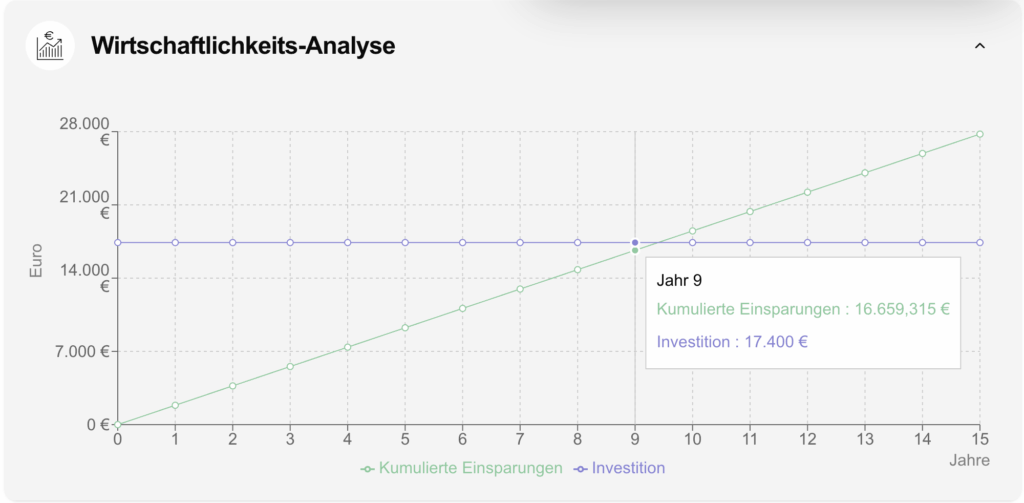The image size is (1024, 503).
Task: Click the Jahr 9 tooltip title
Action: (x=680, y=281)
